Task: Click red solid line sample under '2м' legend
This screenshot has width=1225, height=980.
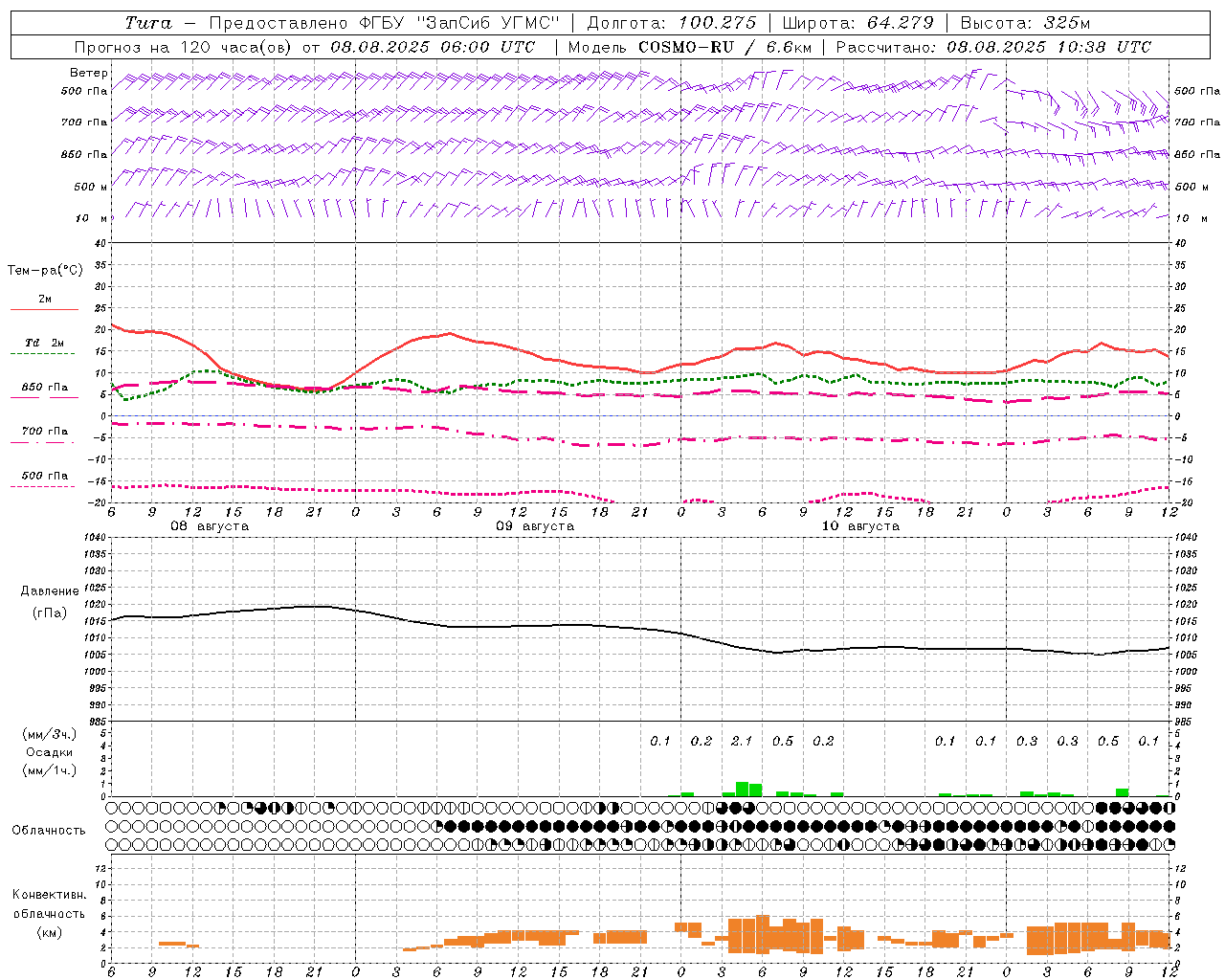Action: pos(44,309)
